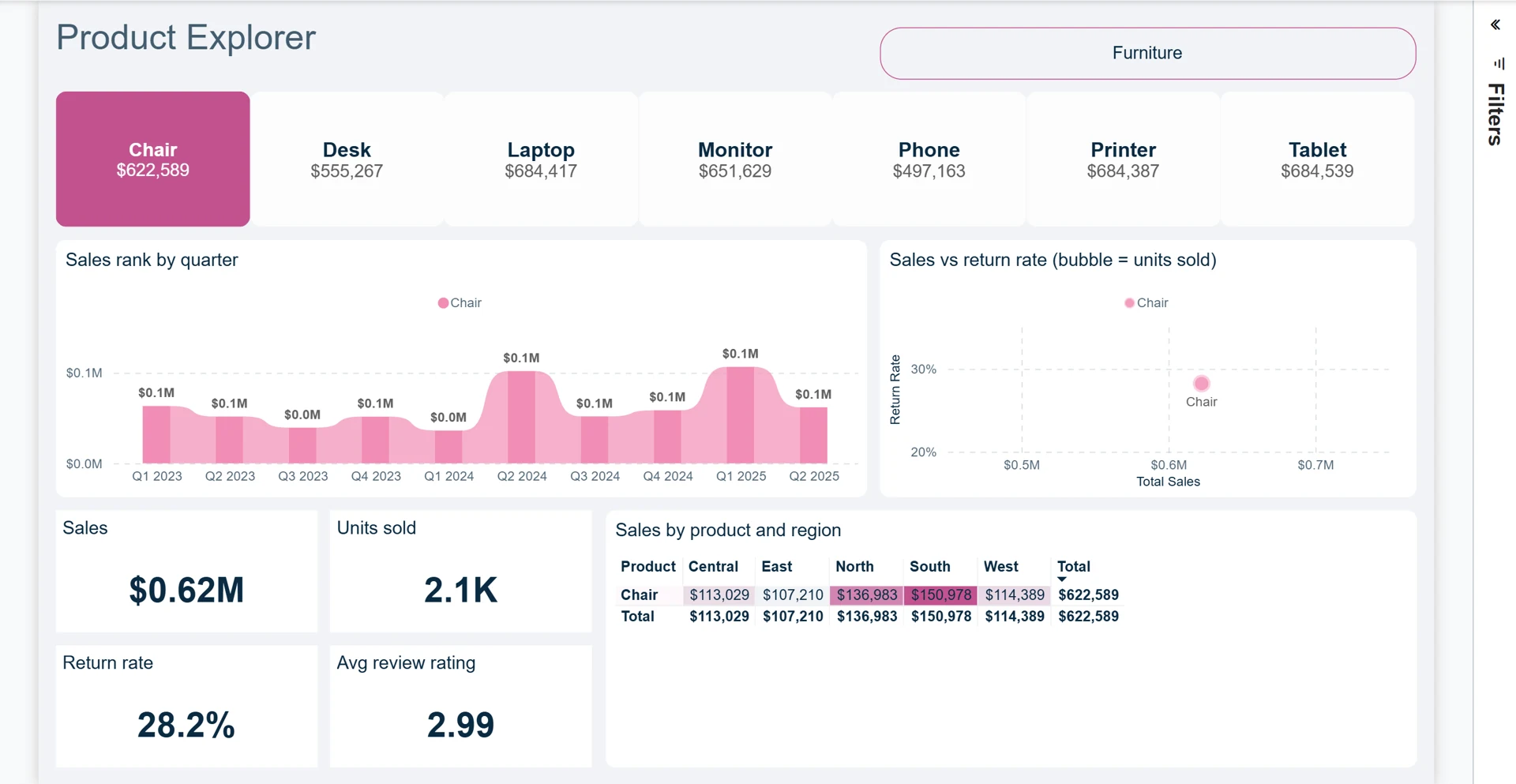This screenshot has width=1516, height=784.
Task: Click the Sales rank by quarter title
Action: [152, 261]
